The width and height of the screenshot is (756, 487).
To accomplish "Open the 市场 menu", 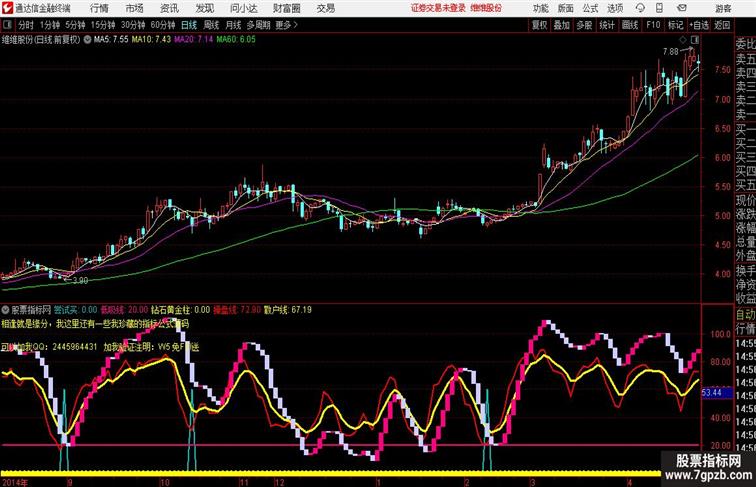I will [x=135, y=8].
